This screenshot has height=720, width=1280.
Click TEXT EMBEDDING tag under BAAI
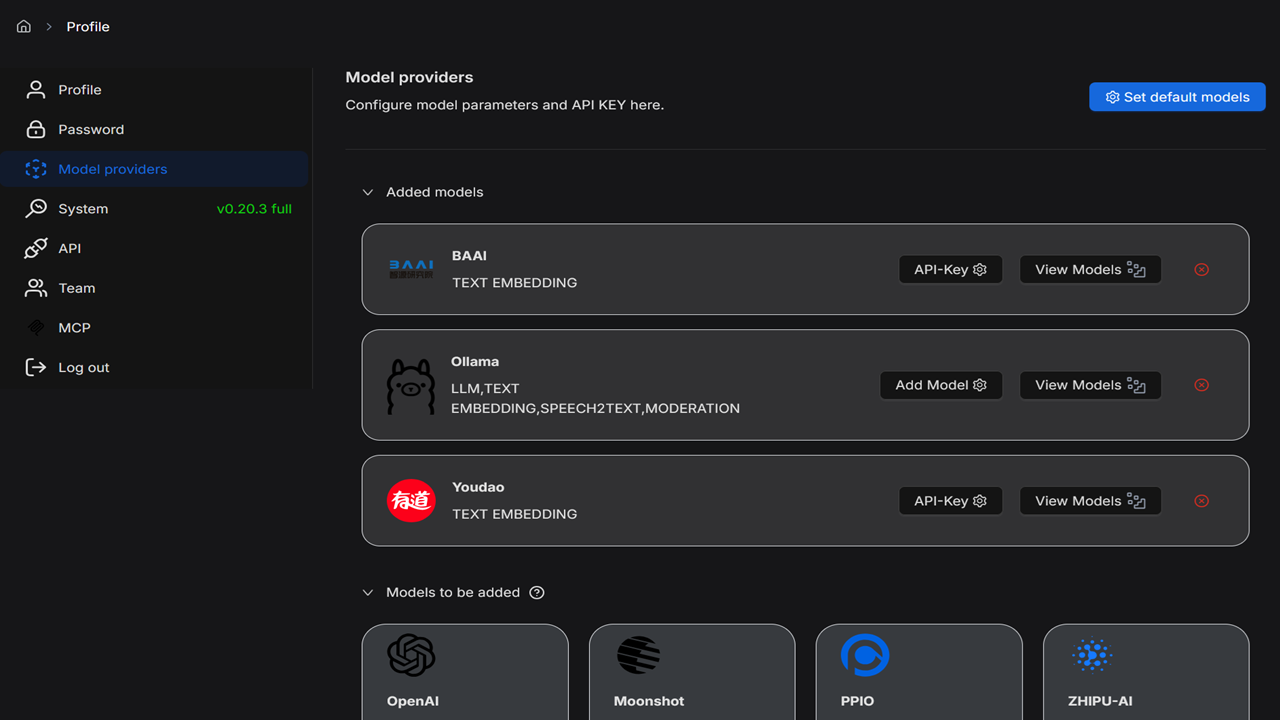(514, 283)
